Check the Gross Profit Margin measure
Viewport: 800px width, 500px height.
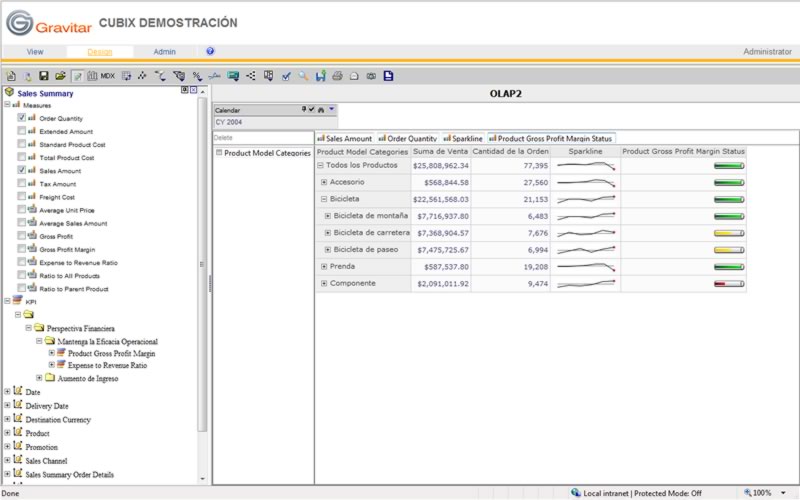coord(21,248)
